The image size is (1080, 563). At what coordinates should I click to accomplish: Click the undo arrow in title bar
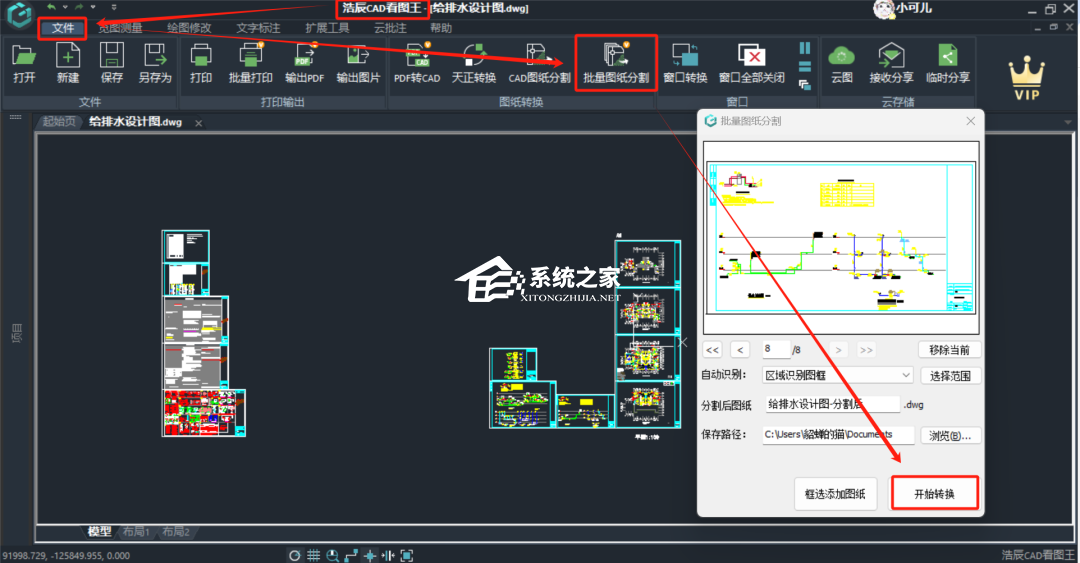click(x=51, y=7)
